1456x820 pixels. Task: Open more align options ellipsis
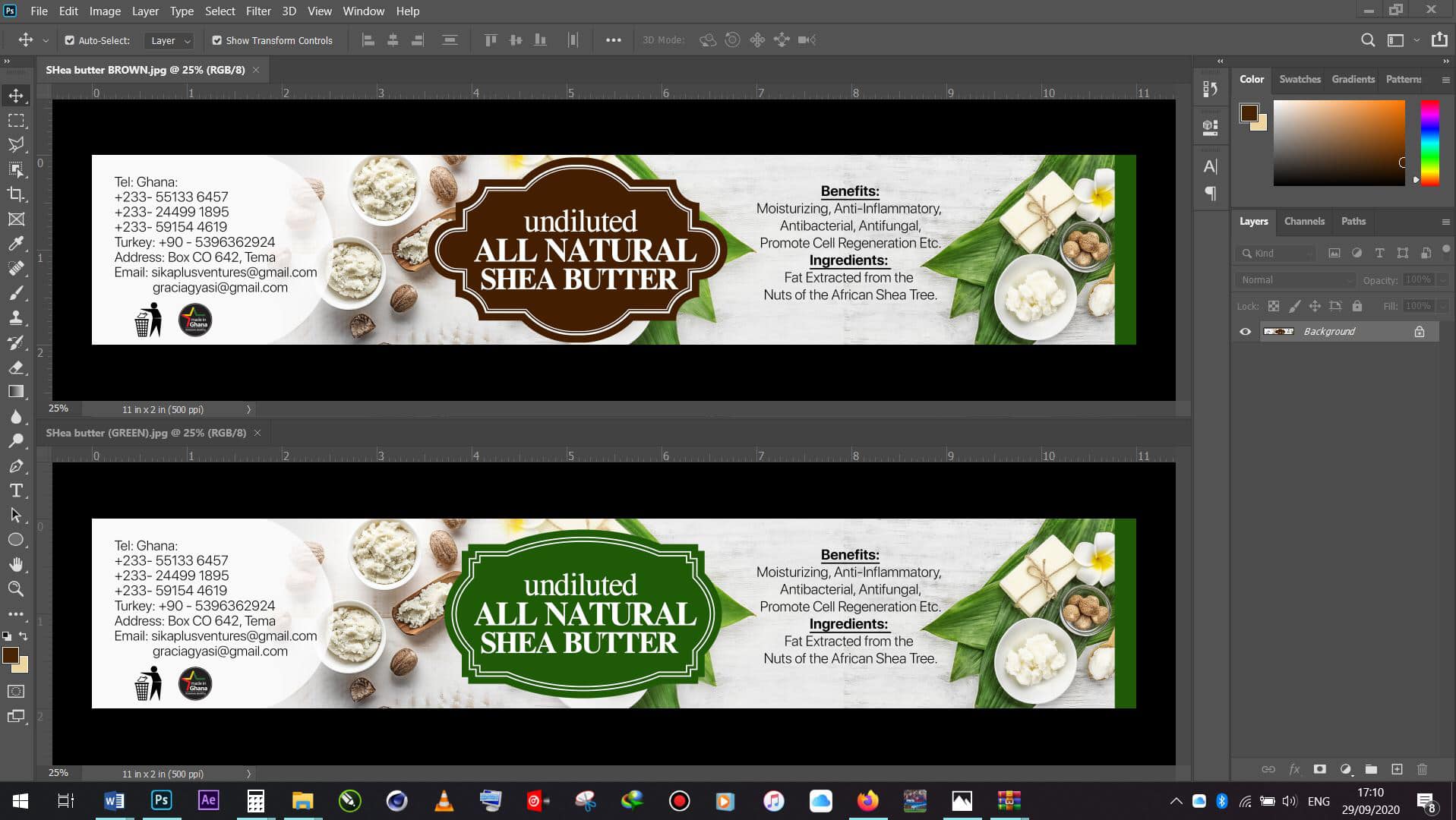(613, 40)
